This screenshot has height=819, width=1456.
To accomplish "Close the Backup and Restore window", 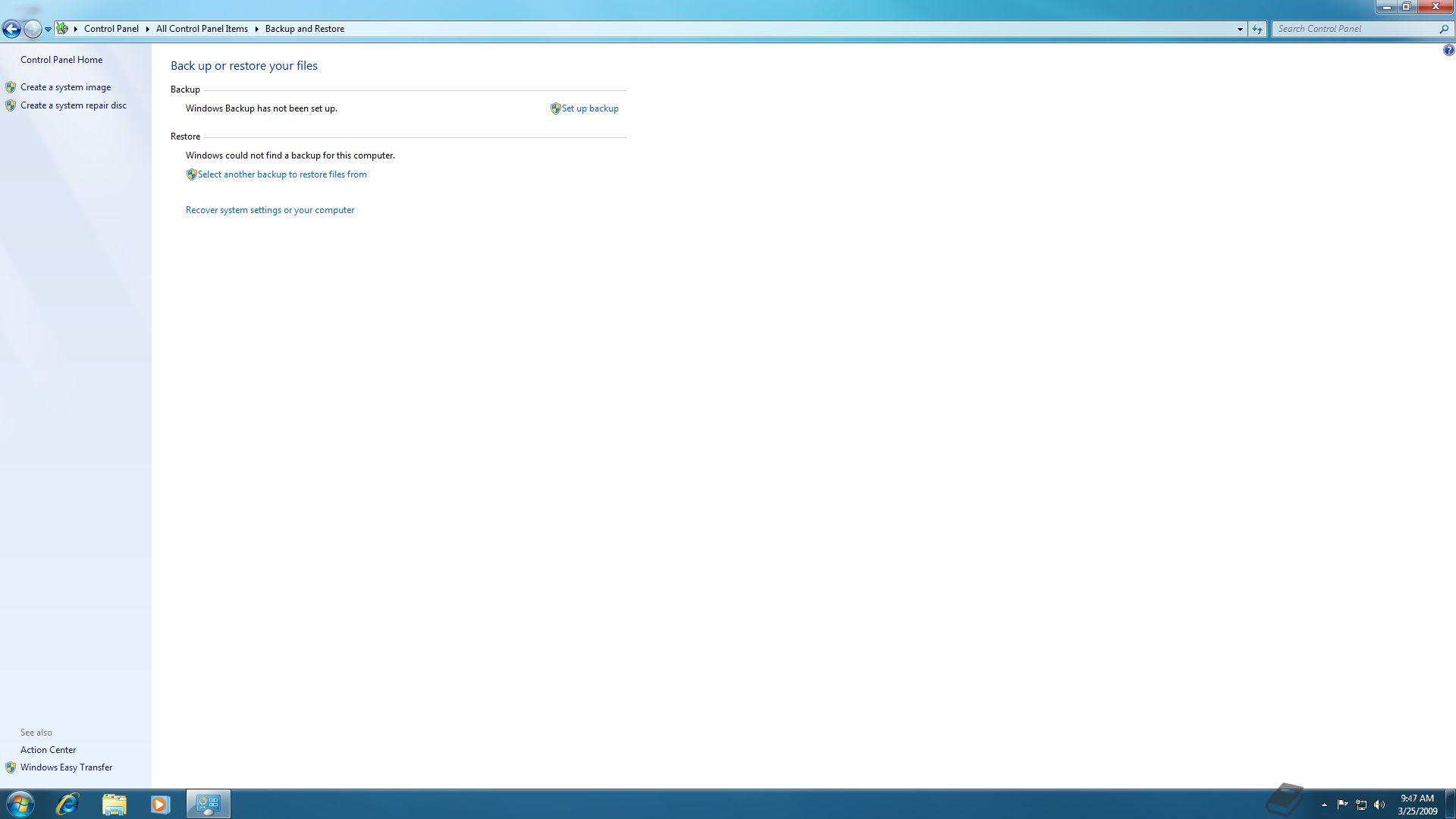I will tap(1436, 7).
